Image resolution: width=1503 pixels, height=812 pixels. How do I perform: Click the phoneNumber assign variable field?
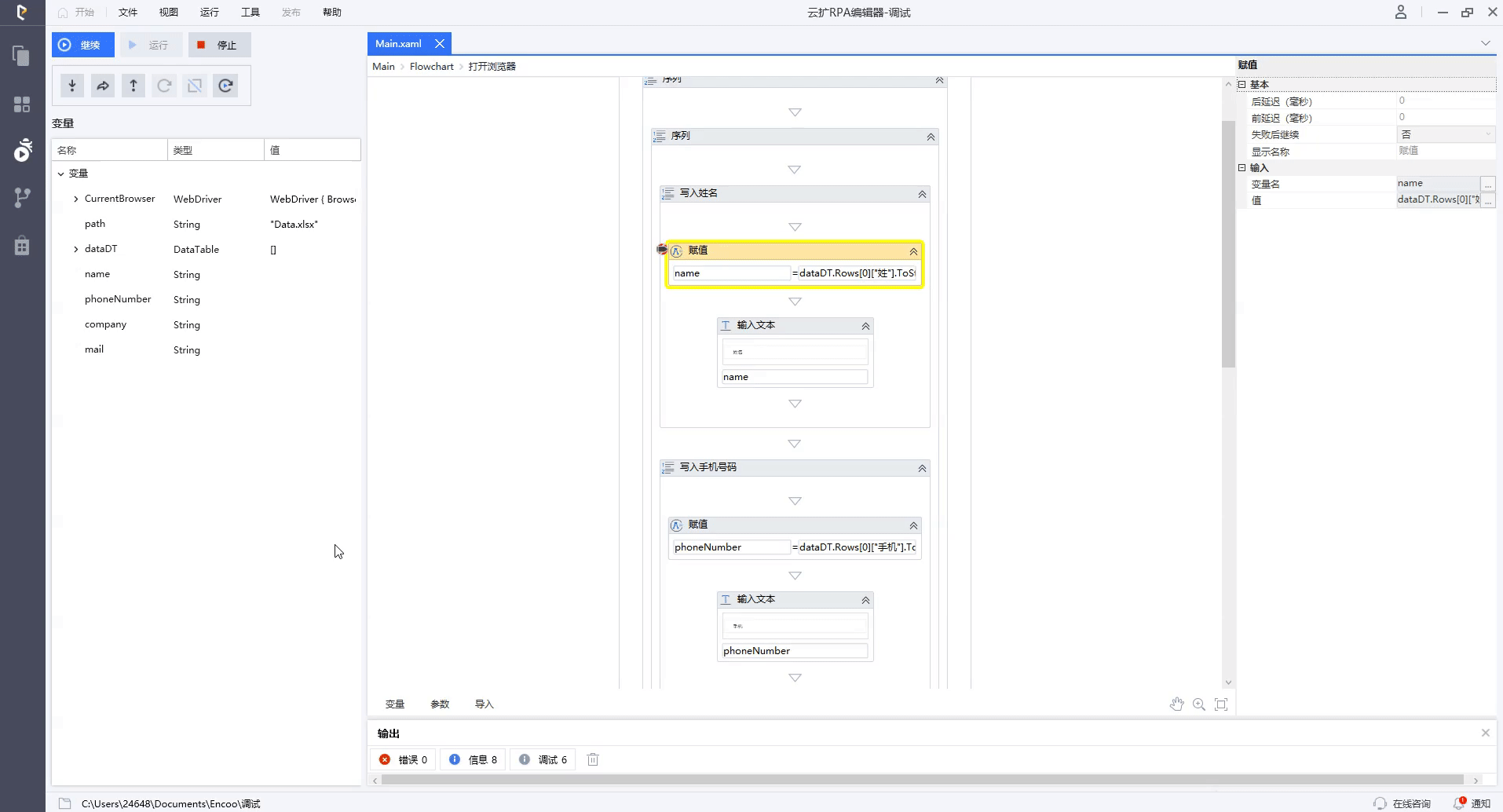(730, 547)
